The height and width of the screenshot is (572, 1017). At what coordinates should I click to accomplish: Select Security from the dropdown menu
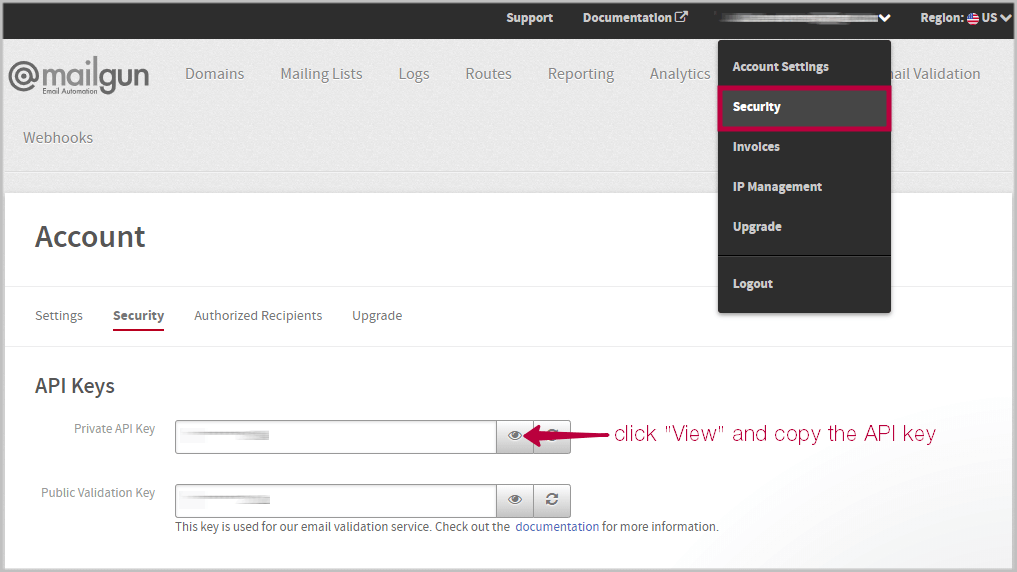point(757,107)
